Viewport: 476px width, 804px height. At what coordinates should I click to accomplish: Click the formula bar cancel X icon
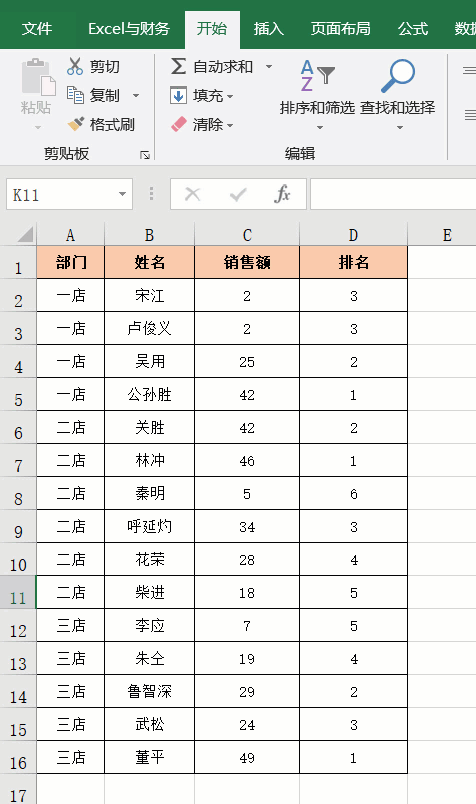pyautogui.click(x=192, y=194)
